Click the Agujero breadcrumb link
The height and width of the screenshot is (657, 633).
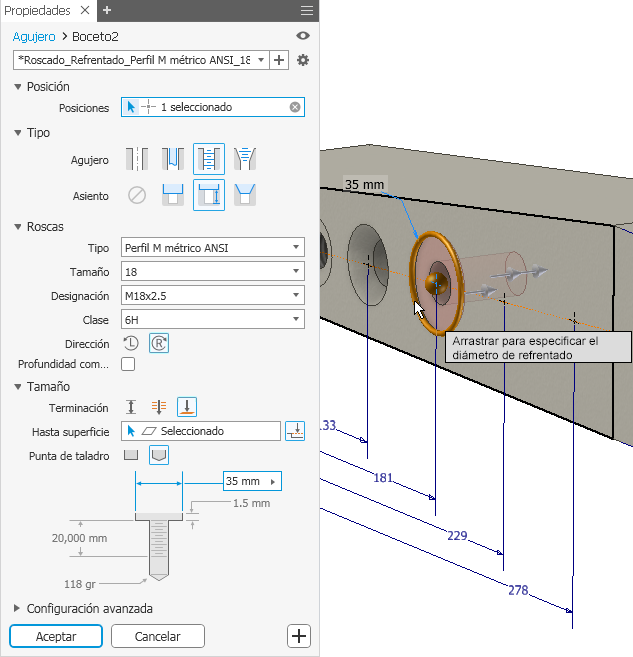tap(34, 37)
